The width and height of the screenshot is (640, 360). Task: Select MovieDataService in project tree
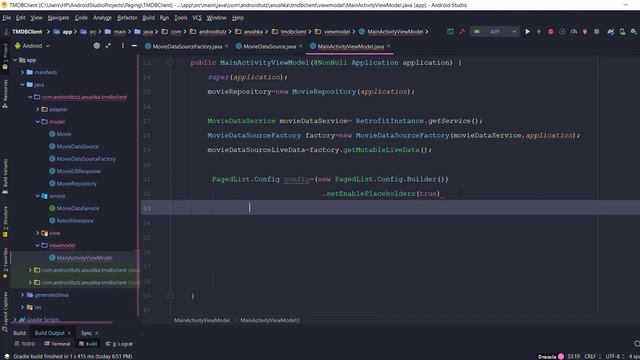pos(78,208)
